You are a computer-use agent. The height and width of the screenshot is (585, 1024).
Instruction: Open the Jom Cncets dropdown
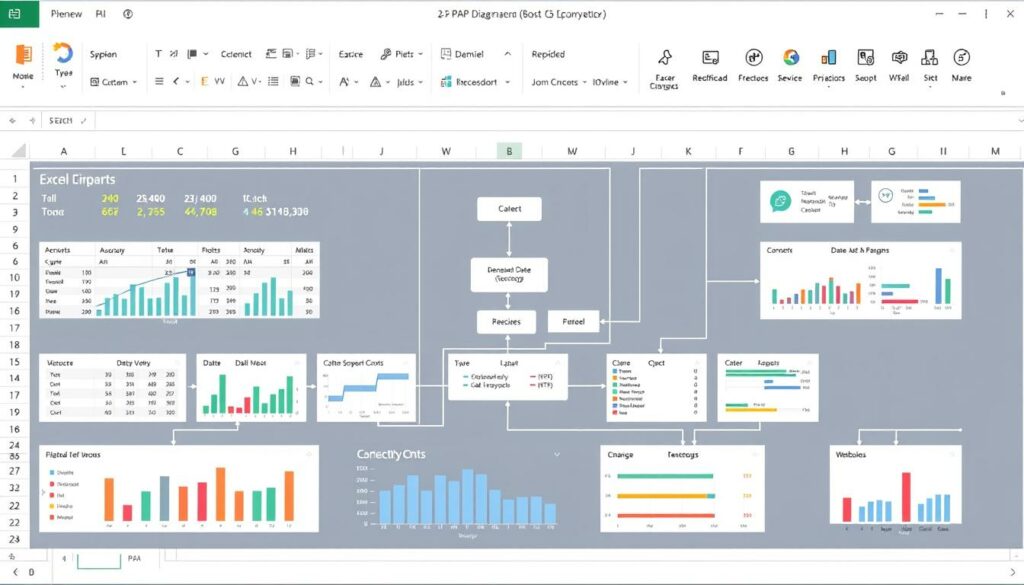(558, 82)
